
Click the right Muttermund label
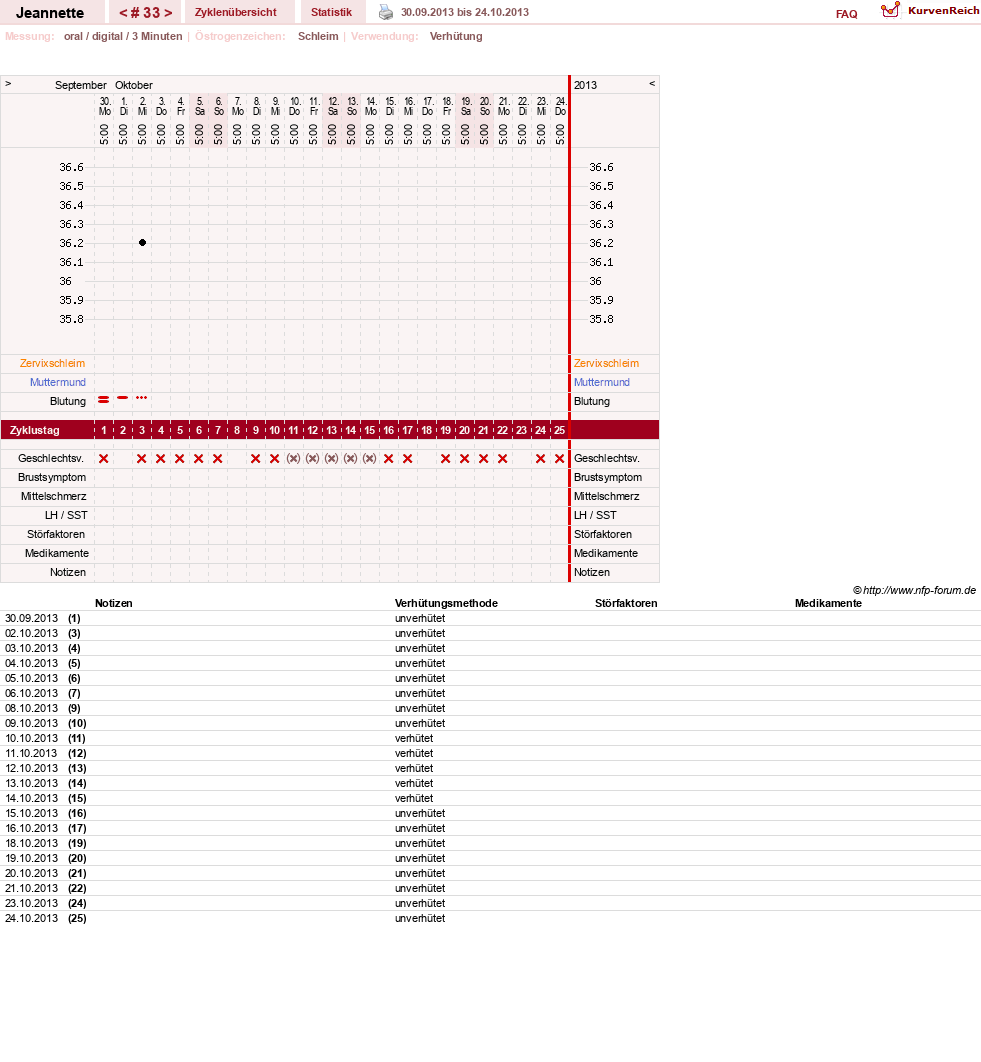click(x=602, y=382)
